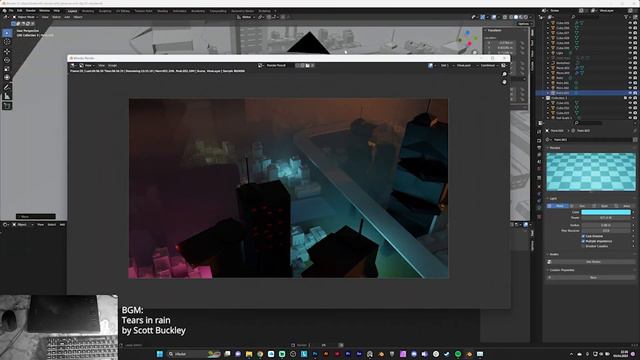Viewport: 640px width, 360px height.
Task: Switch to the Shading workspace tab
Action: point(162,11)
